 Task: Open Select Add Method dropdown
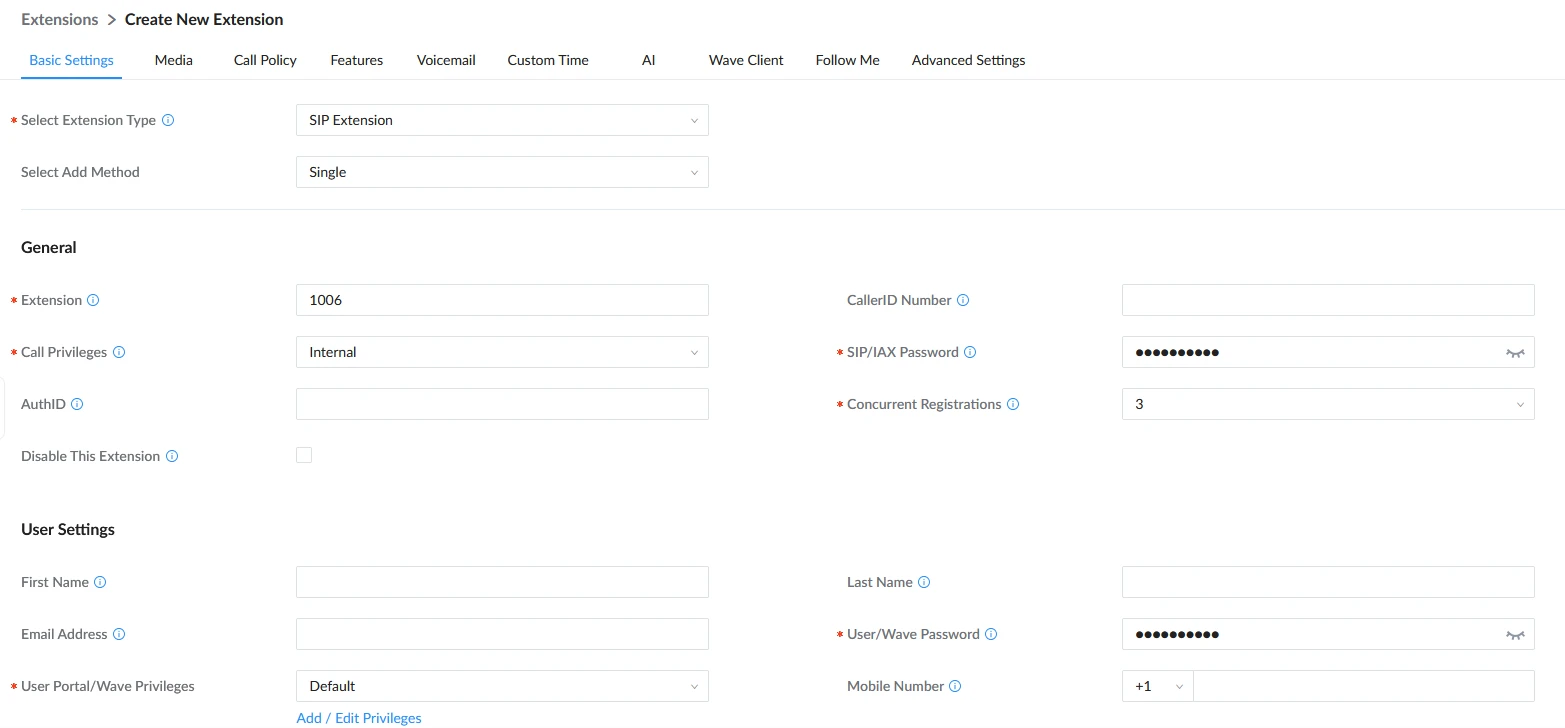pos(502,172)
